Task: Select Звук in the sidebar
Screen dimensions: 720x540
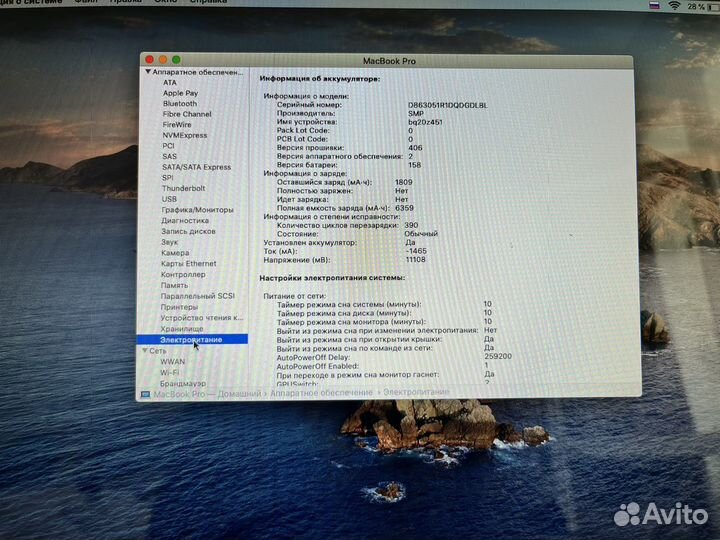Action: click(169, 242)
